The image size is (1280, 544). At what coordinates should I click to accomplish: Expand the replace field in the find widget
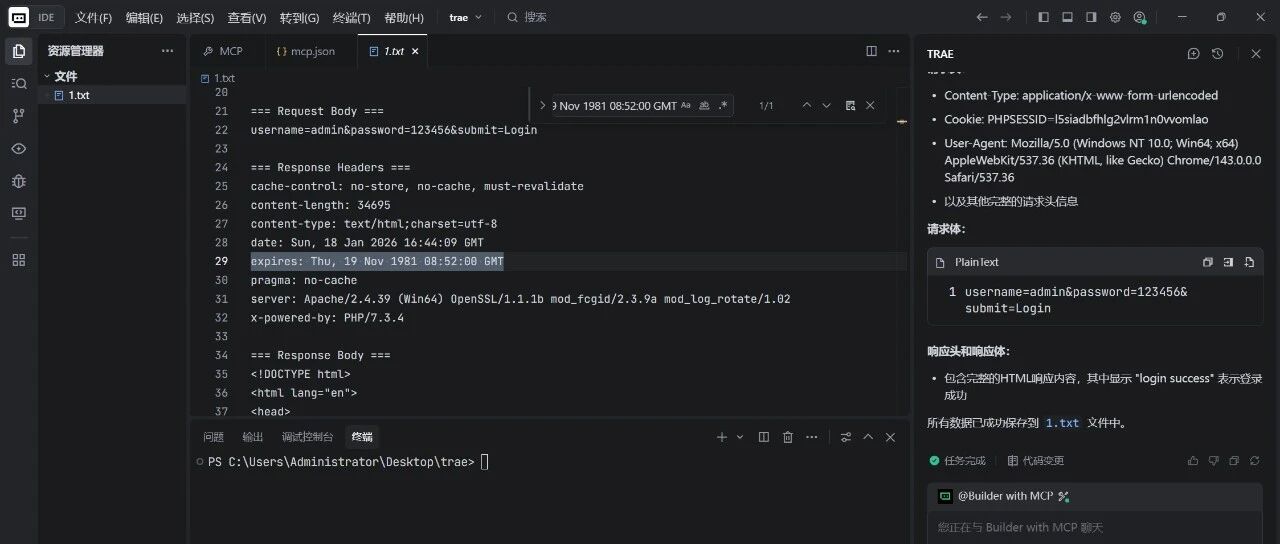542,105
